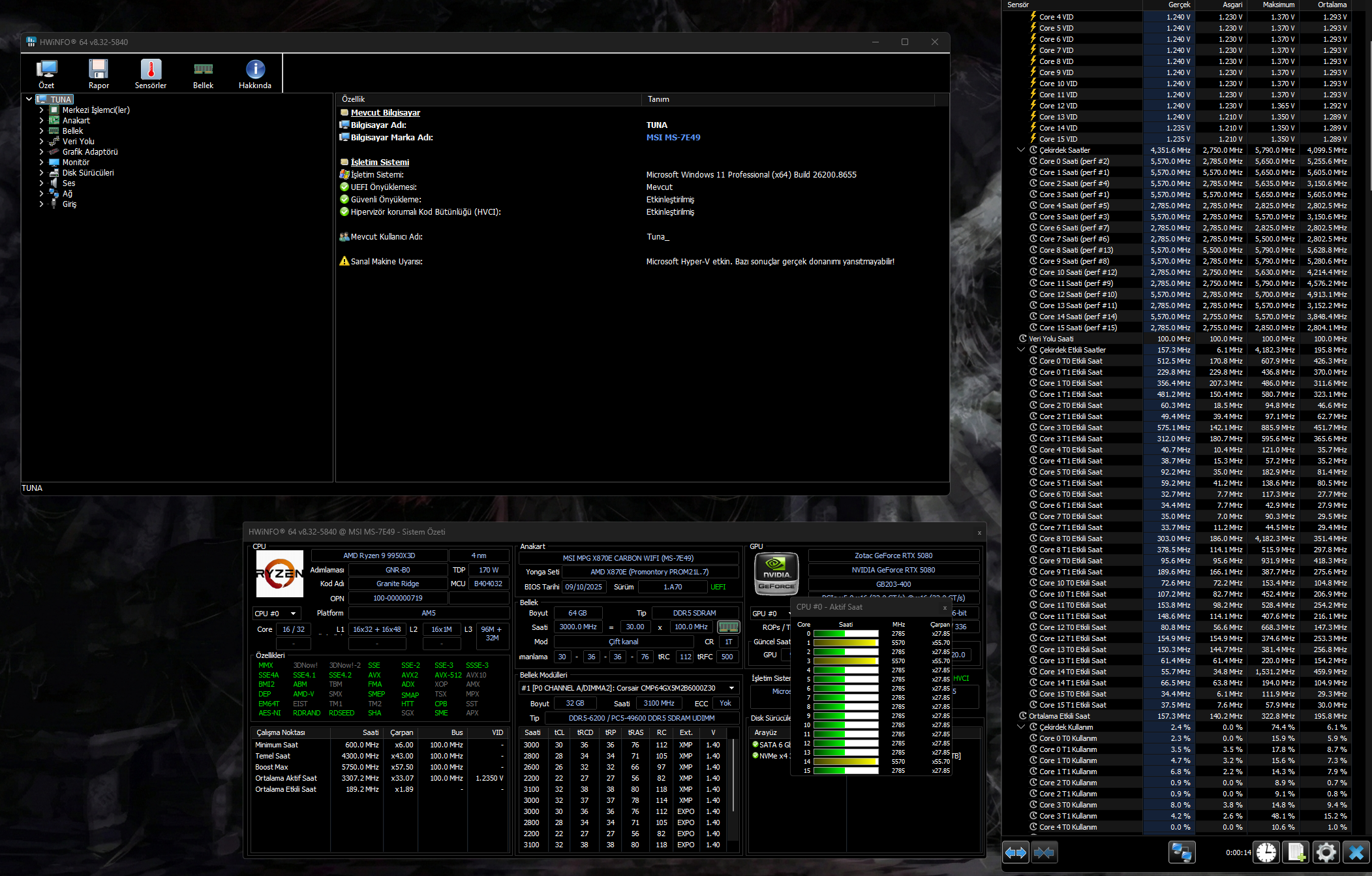
Task: Select Ağ in the device tree
Action: point(67,194)
